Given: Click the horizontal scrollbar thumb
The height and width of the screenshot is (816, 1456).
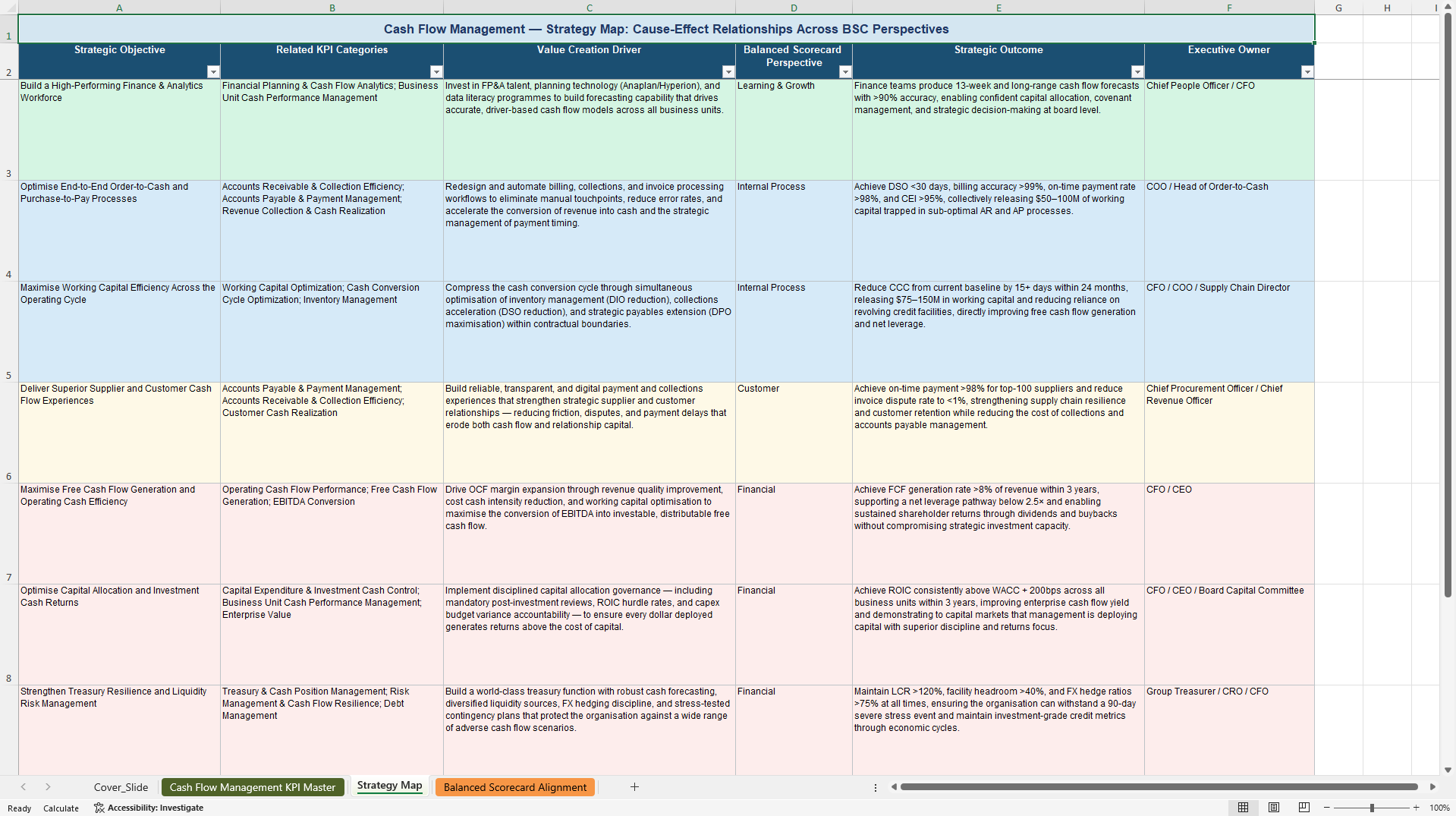Looking at the screenshot, I should [1159, 787].
